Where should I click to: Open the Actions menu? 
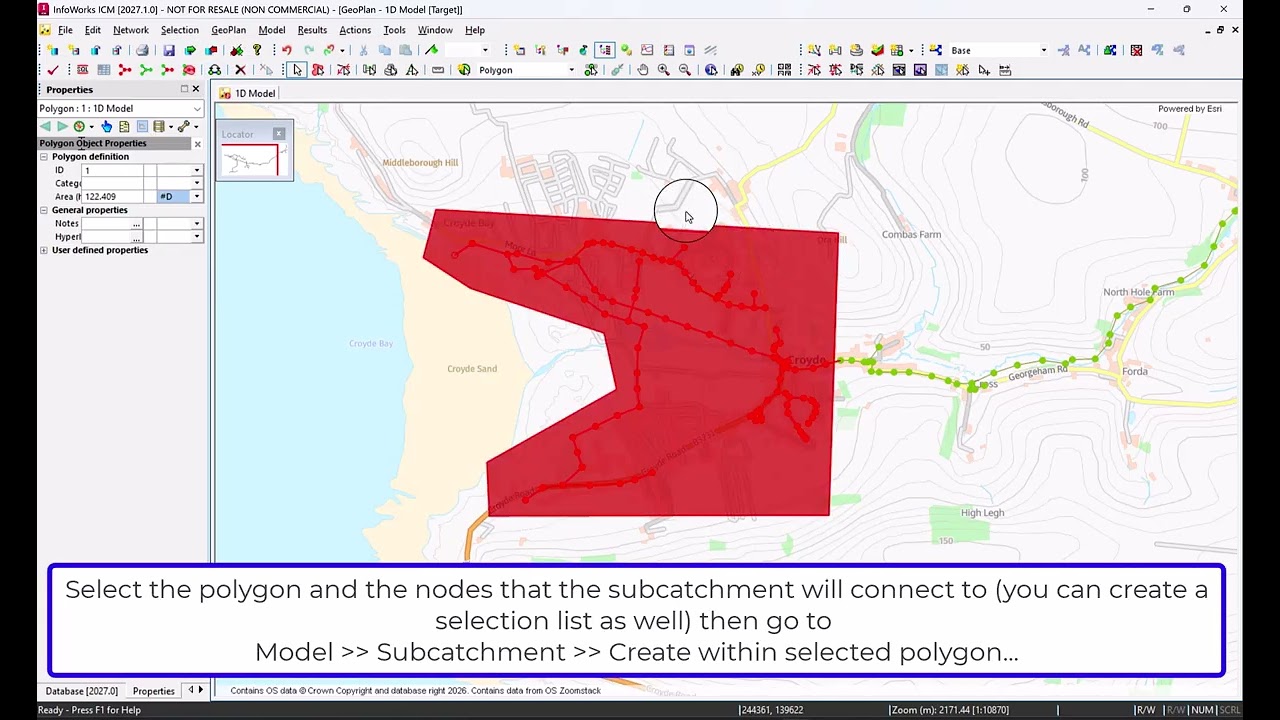click(x=355, y=30)
